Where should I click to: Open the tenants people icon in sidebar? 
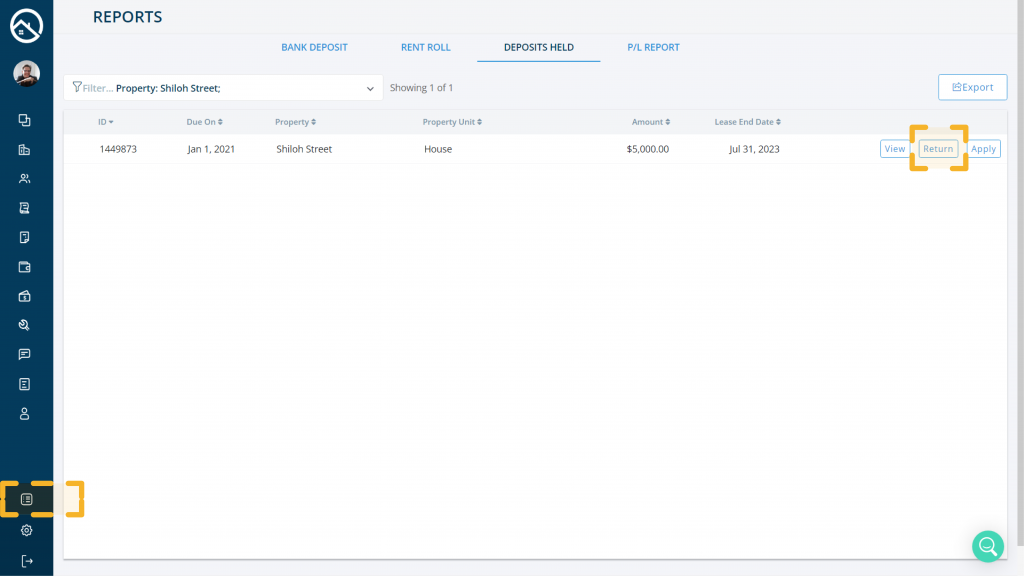[25, 179]
